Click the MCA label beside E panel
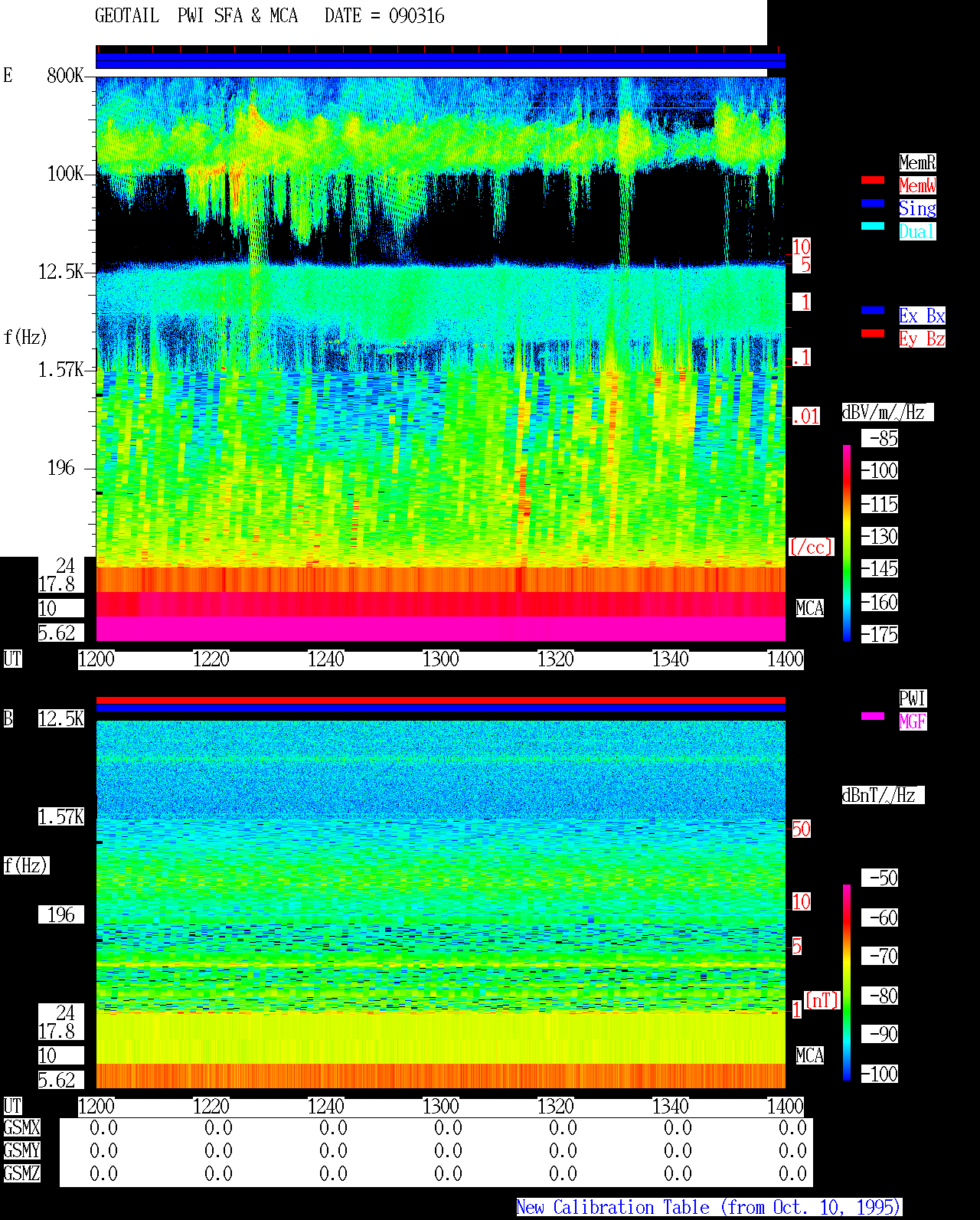 point(810,608)
